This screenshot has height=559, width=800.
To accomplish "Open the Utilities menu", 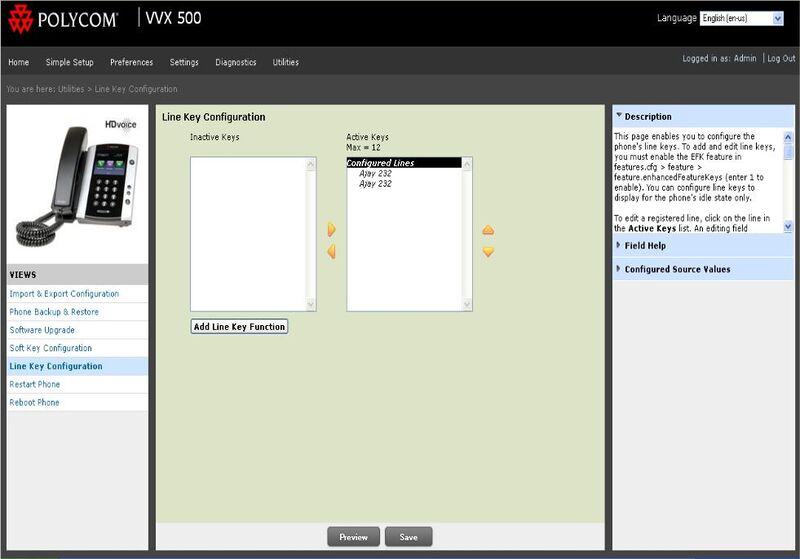I will (x=286, y=62).
